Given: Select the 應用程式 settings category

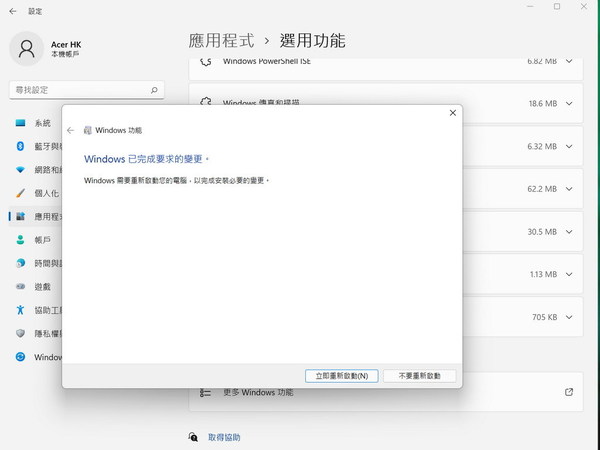Looking at the screenshot, I should click(34, 217).
